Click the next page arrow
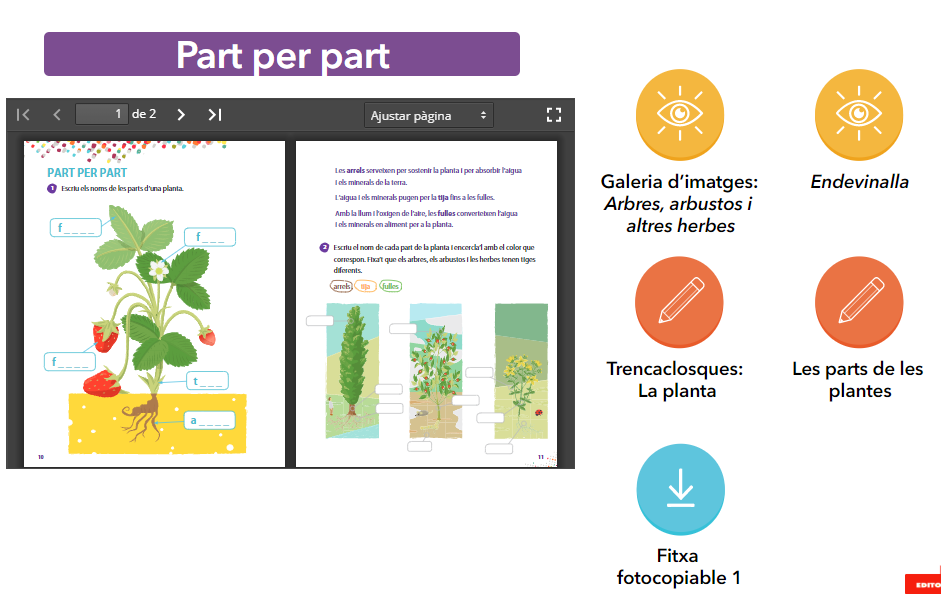This screenshot has width=941, height=595. pos(181,115)
